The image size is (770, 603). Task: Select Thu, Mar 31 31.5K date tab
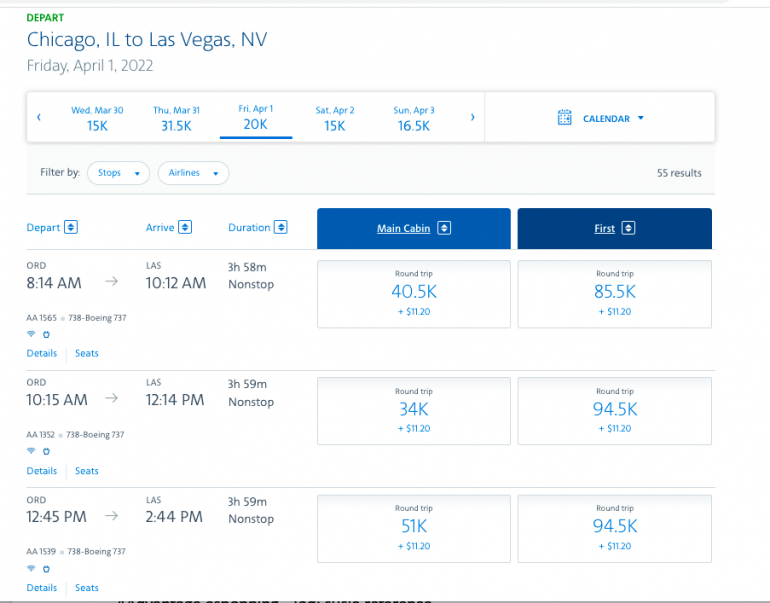(176, 118)
